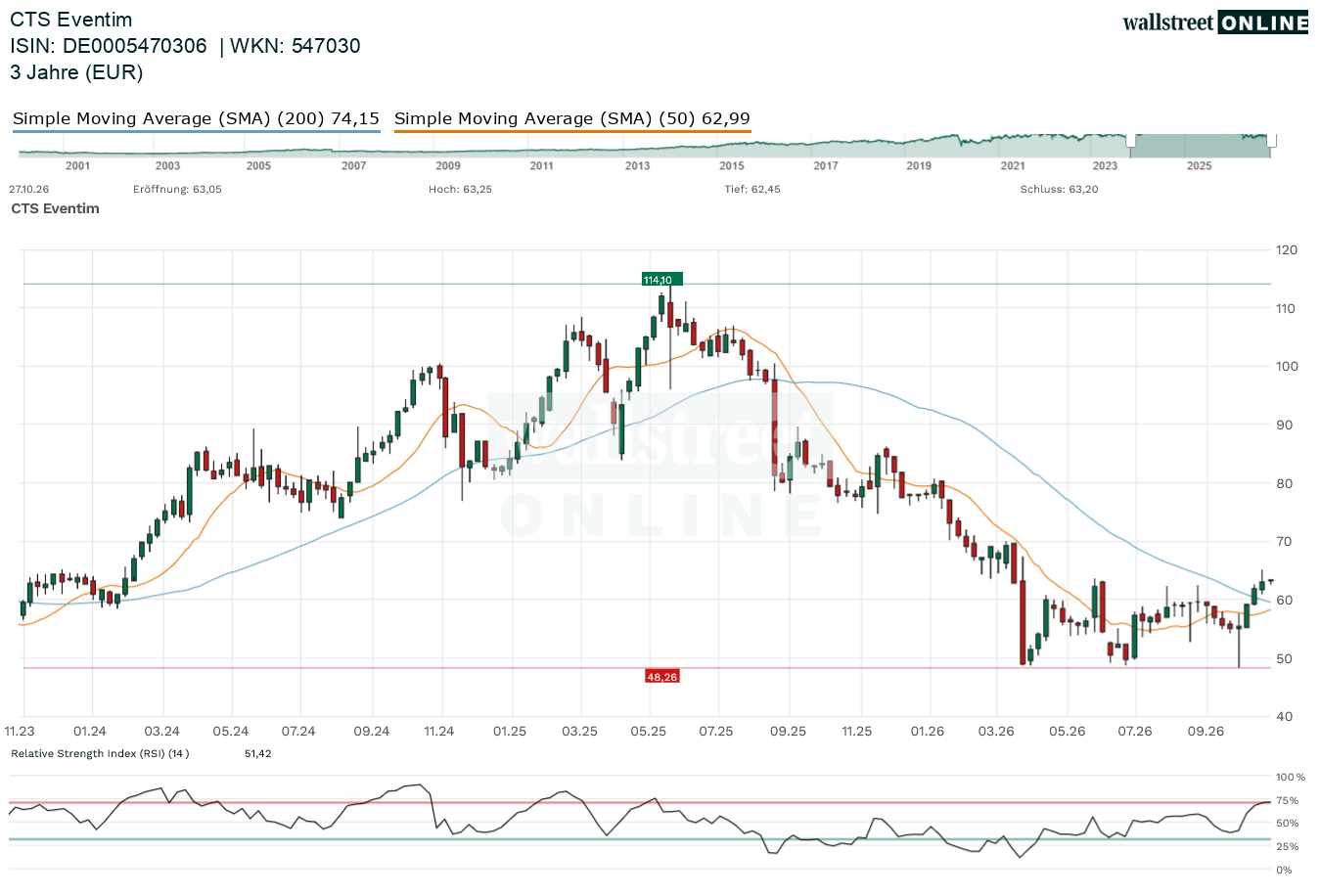Click the red 48,26 low price label
Viewport: 1320px width, 896px height.
tap(661, 676)
